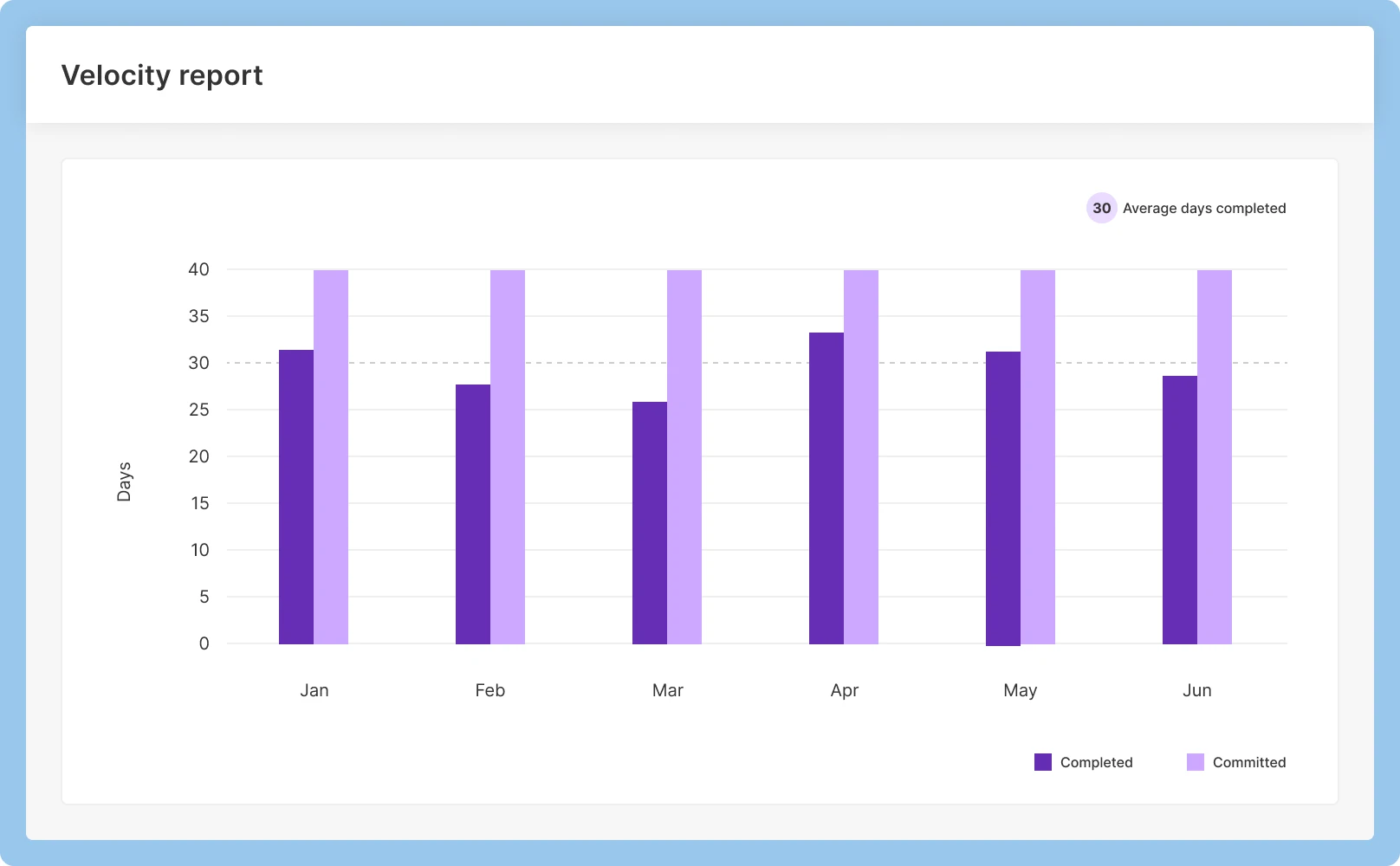Click the Velocity report title
This screenshot has width=1400, height=866.
click(x=162, y=75)
